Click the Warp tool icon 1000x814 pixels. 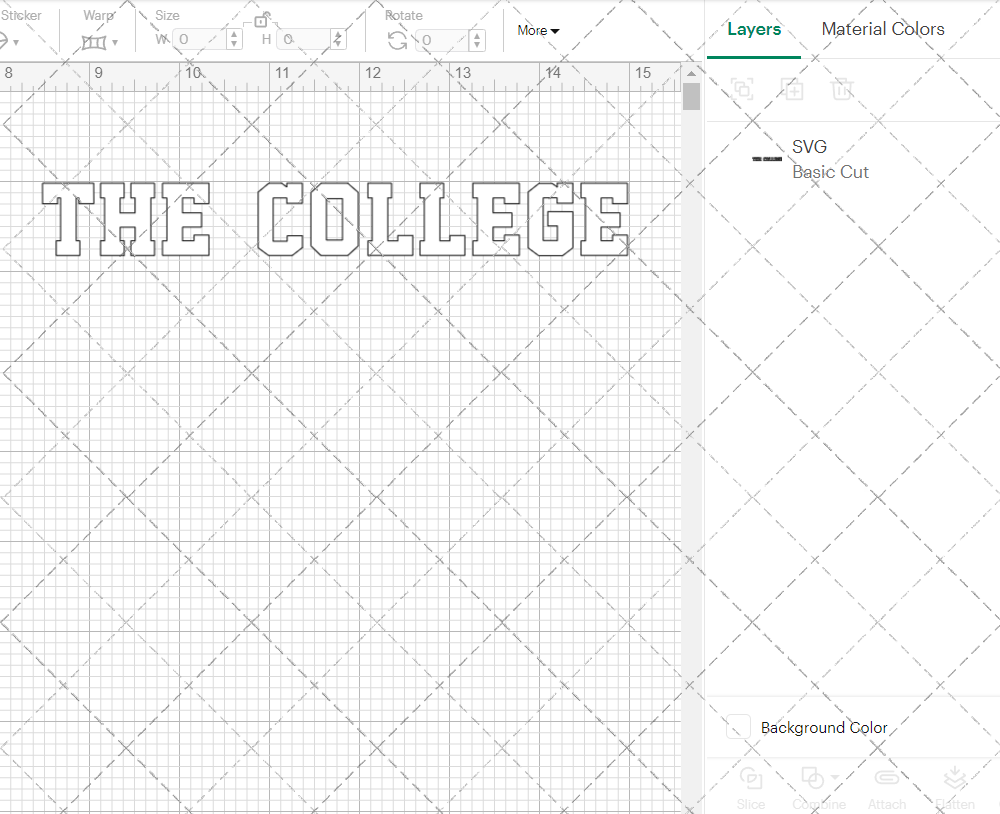pos(94,43)
